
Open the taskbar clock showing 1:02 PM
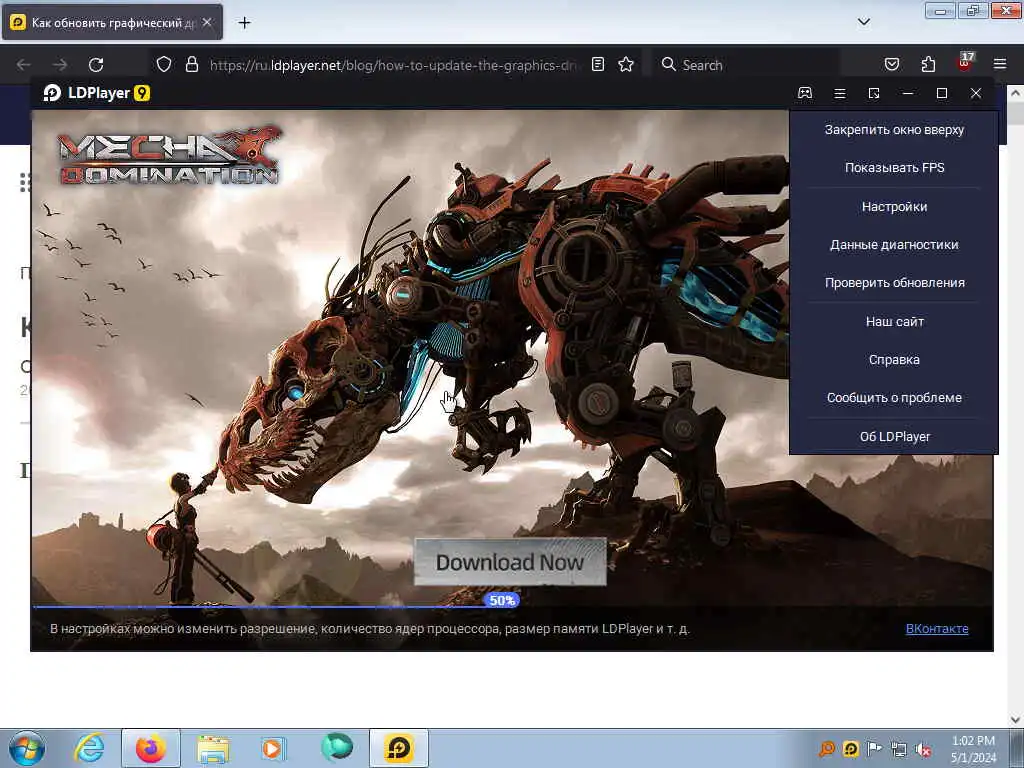pos(973,749)
